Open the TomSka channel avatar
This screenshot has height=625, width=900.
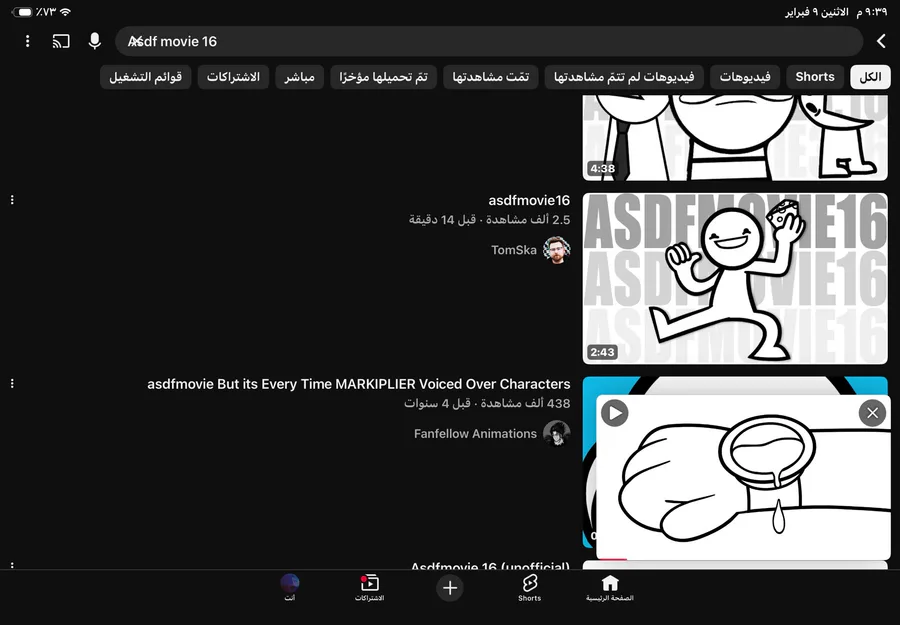point(557,250)
